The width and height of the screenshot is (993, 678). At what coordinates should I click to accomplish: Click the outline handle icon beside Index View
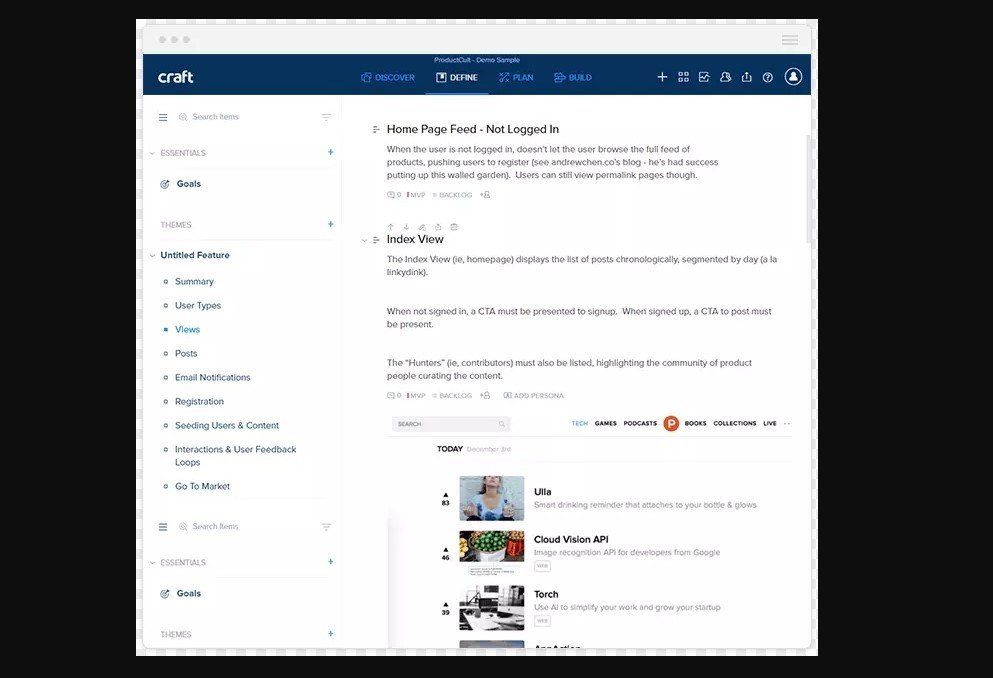coord(376,240)
